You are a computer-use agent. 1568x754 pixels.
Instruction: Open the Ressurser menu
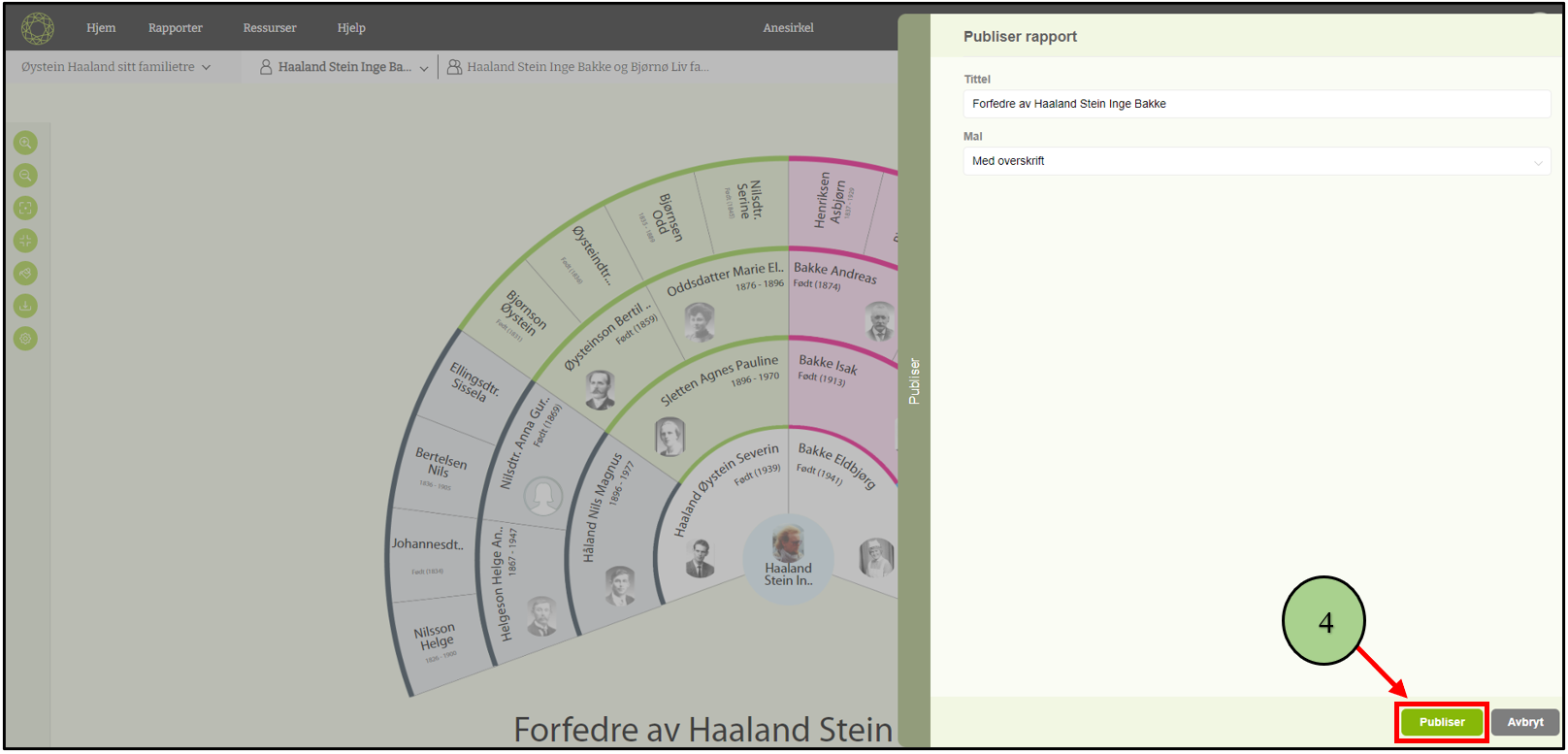[270, 28]
